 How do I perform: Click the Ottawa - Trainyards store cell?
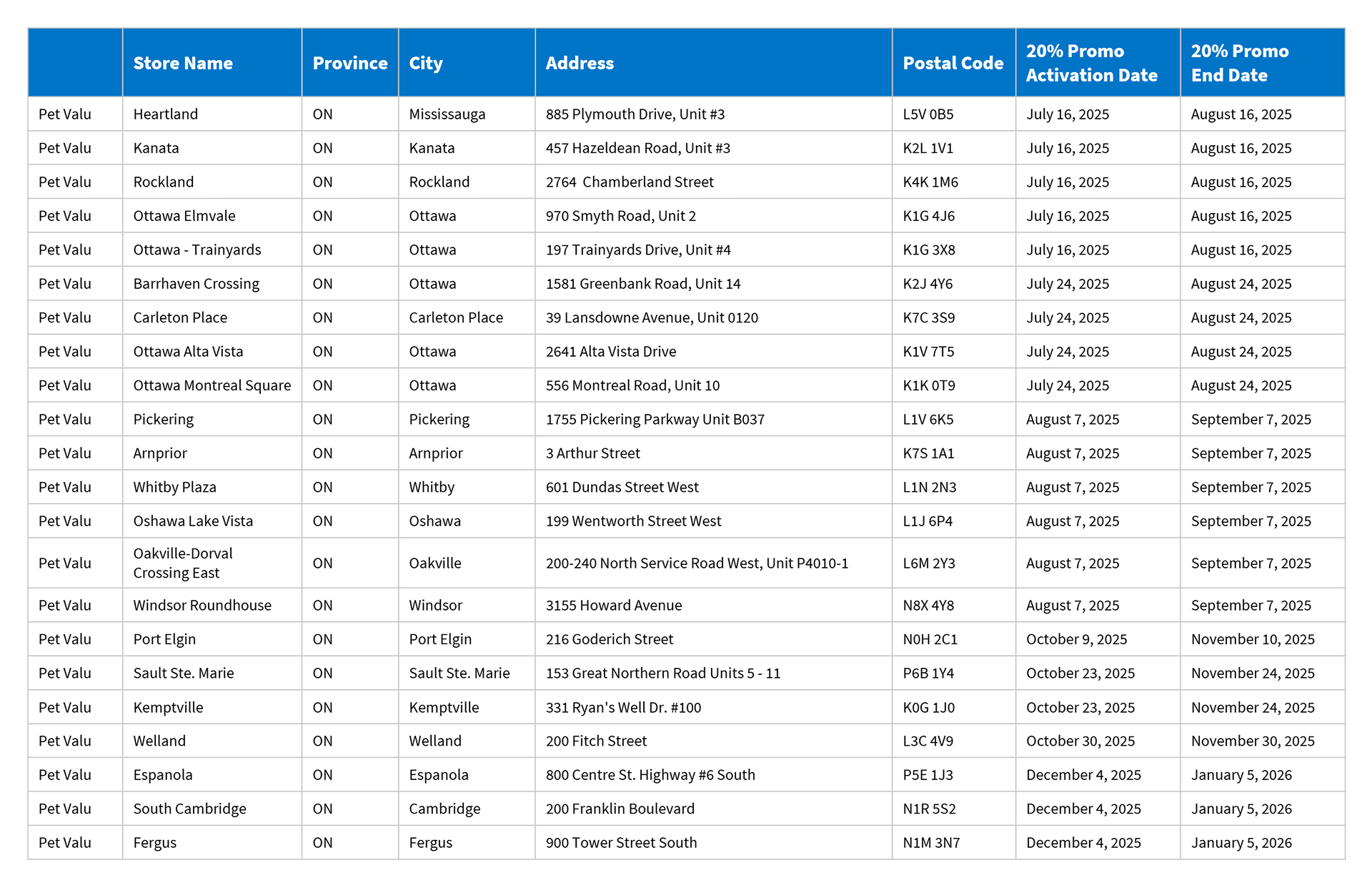[197, 250]
